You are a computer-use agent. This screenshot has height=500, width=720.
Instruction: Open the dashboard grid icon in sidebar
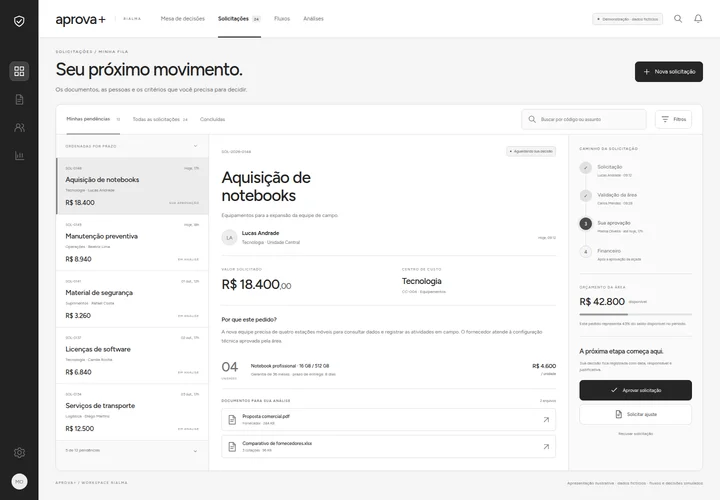click(x=19, y=71)
